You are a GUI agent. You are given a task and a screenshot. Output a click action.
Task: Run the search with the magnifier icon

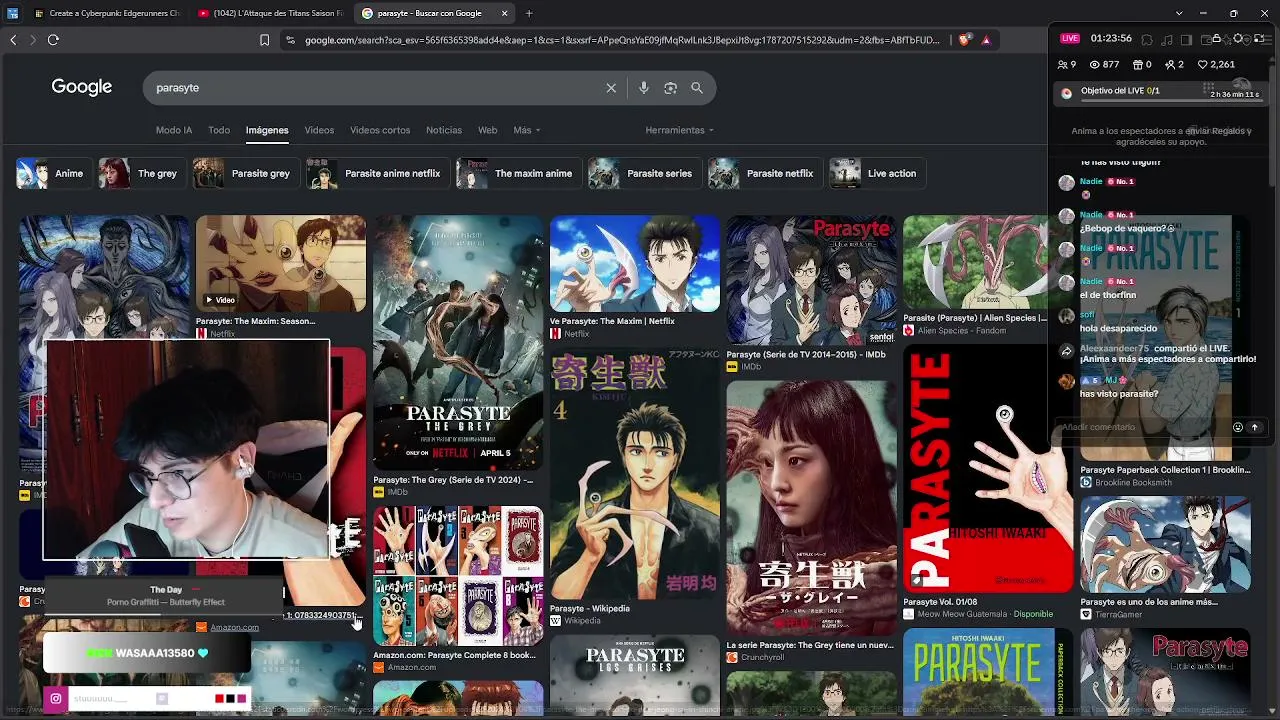(x=697, y=88)
